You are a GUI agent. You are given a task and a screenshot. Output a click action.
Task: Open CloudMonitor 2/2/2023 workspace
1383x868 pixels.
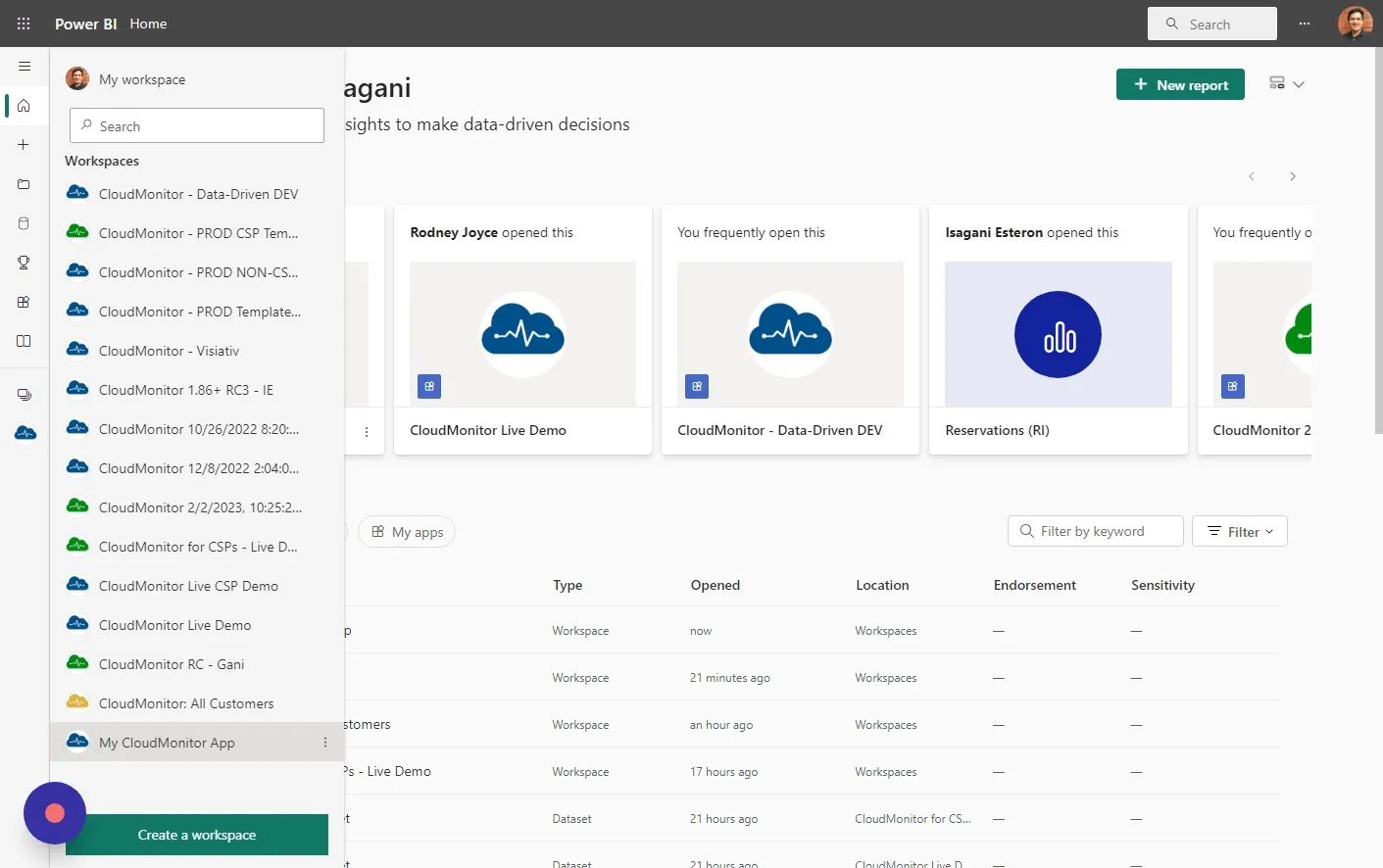coord(197,507)
